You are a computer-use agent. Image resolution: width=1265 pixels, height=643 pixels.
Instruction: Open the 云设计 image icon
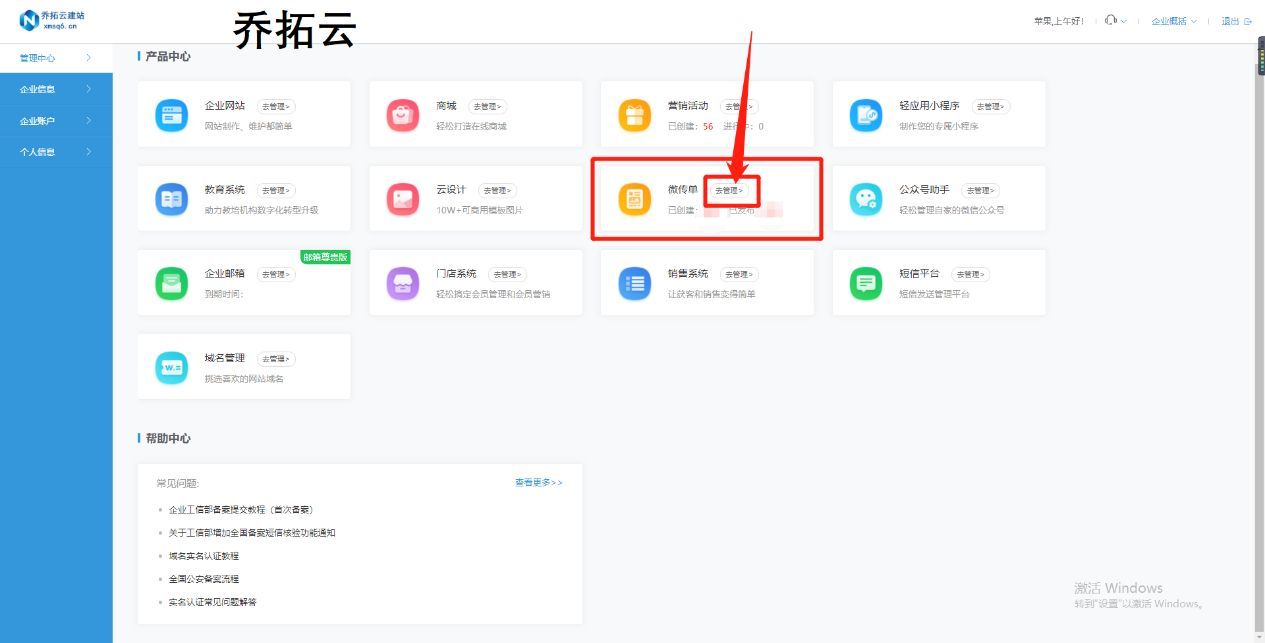point(403,199)
